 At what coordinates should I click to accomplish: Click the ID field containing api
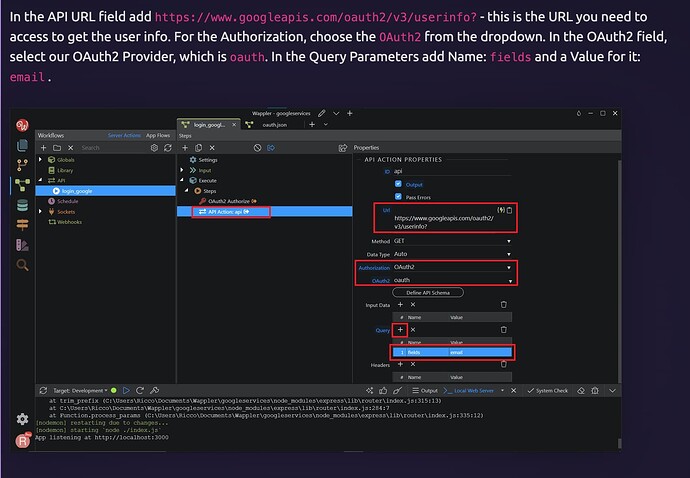point(452,171)
